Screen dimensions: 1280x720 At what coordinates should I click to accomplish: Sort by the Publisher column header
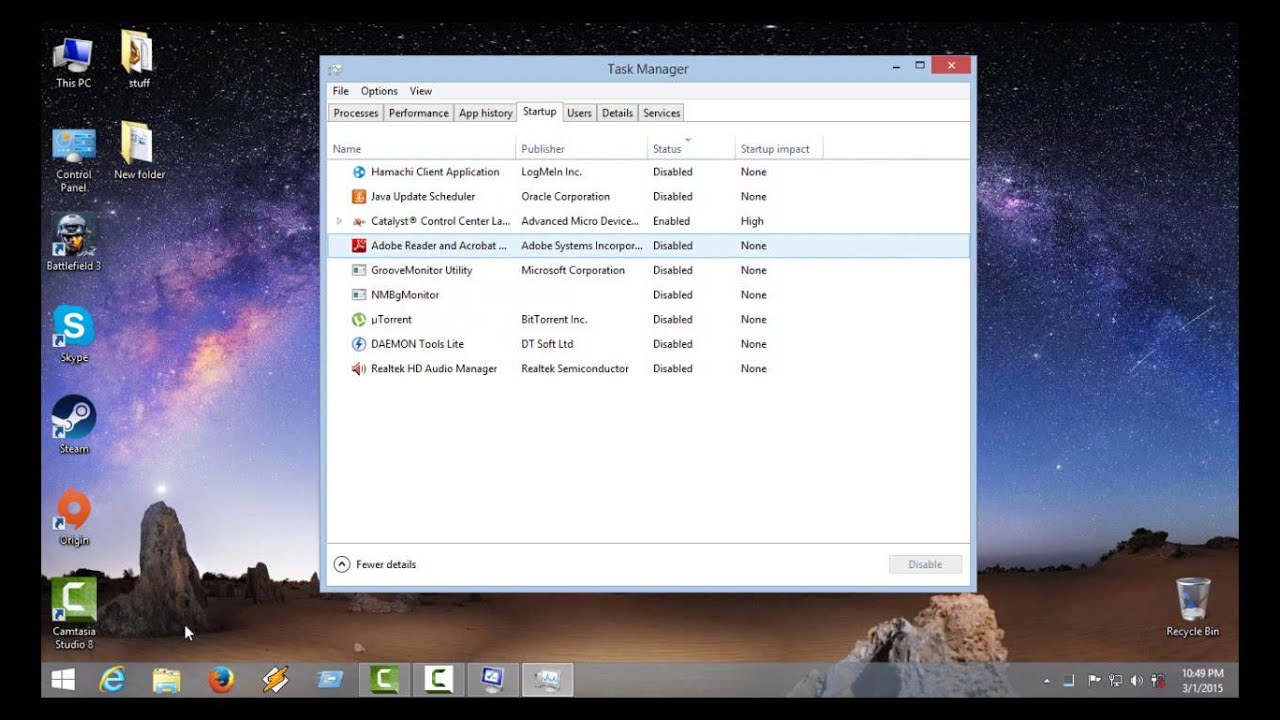[x=582, y=148]
